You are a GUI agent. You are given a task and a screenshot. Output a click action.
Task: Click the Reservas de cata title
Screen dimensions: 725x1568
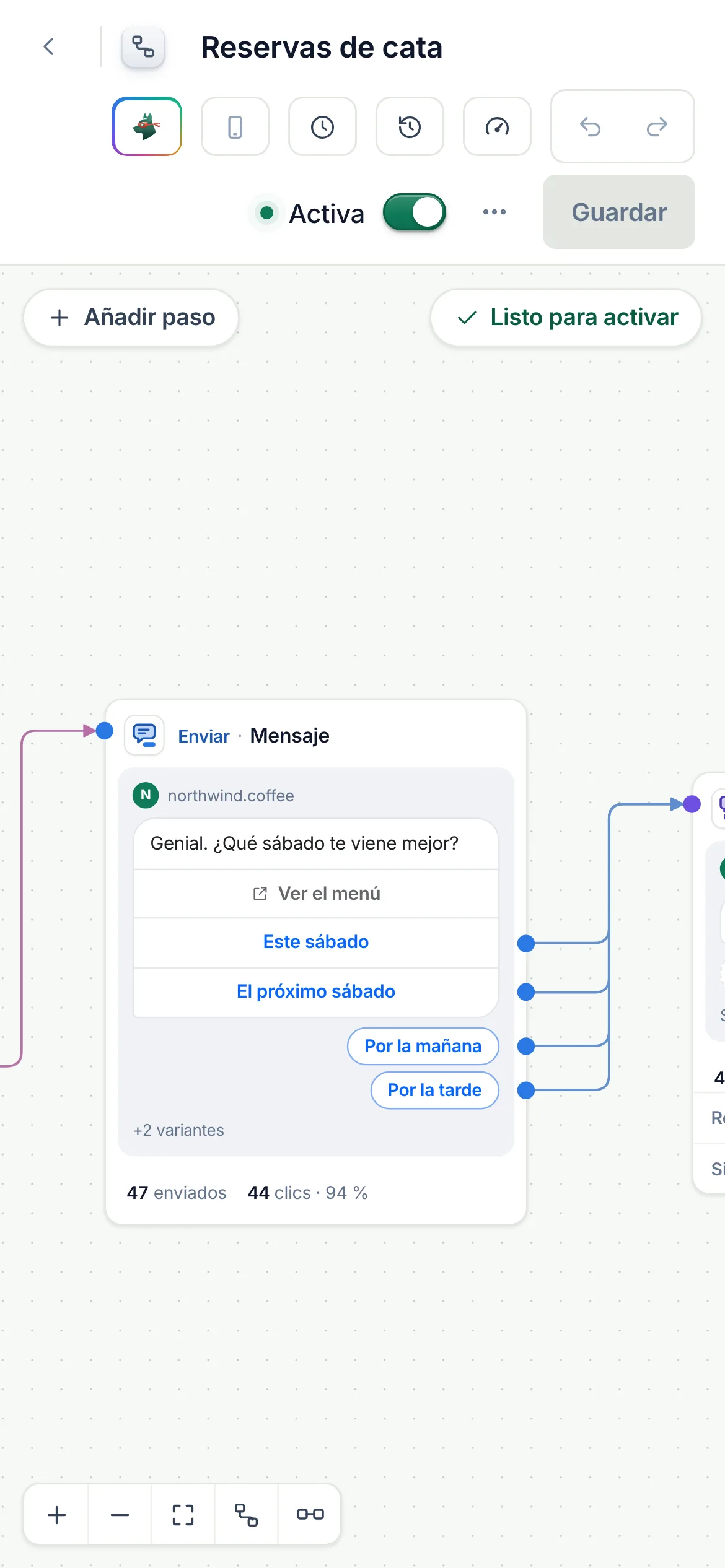pos(322,47)
